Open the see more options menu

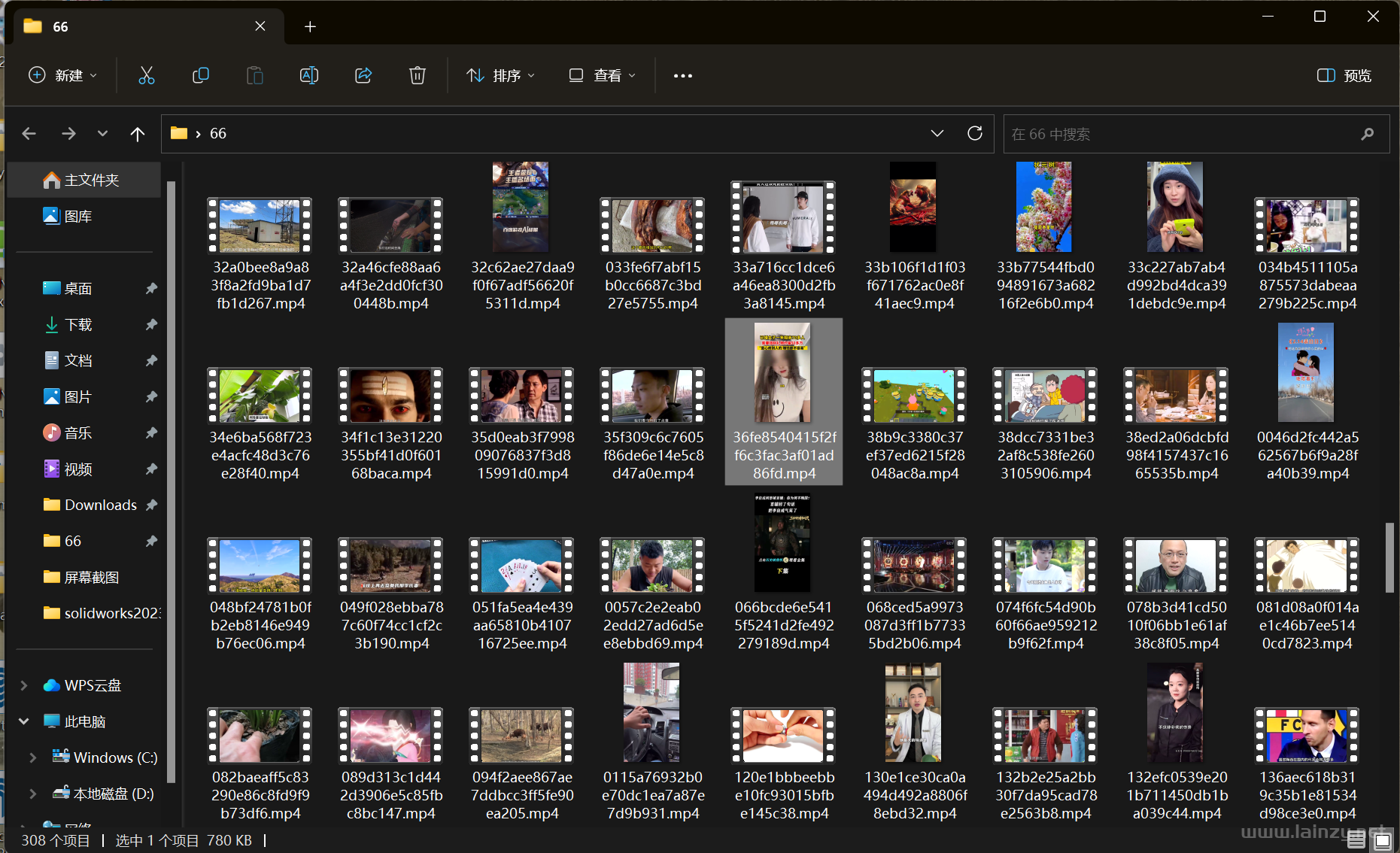click(x=682, y=75)
